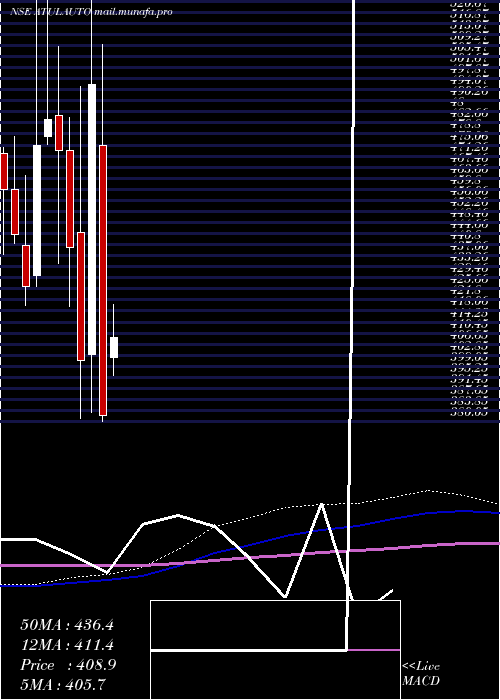Image resolution: width=500 pixels, height=700 pixels.
Task: Click the last small white candlestick
Action: (x=114, y=347)
